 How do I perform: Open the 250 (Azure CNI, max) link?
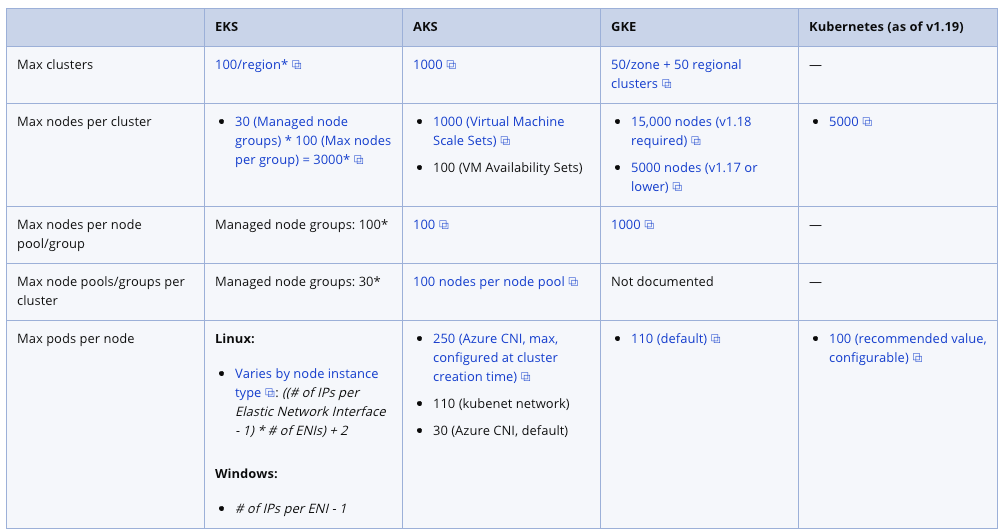[x=495, y=357]
